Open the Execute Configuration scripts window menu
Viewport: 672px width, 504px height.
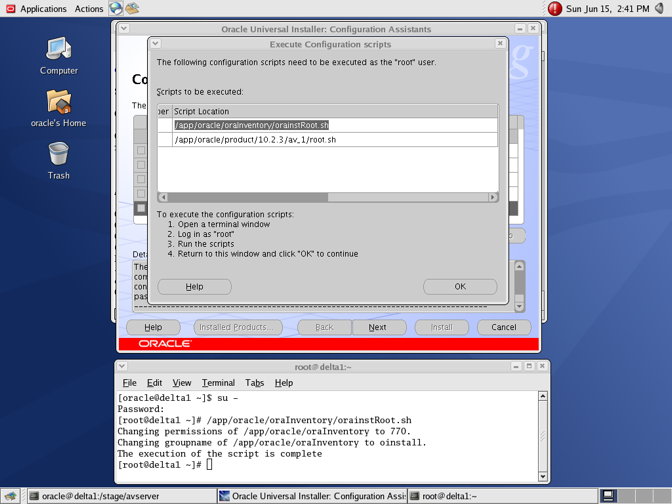156,44
